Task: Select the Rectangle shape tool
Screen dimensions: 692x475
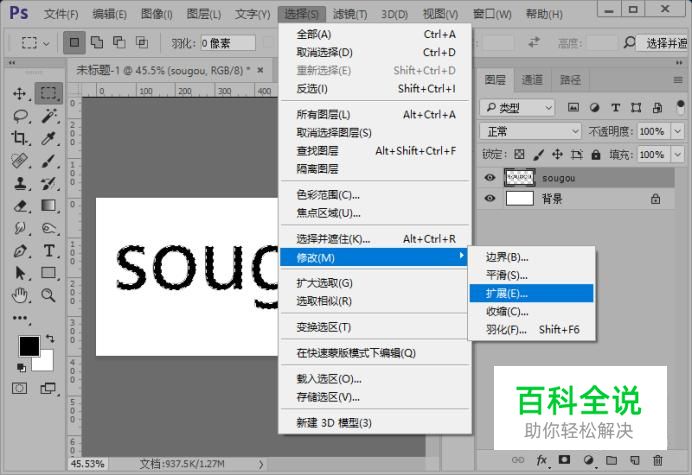Action: point(49,273)
